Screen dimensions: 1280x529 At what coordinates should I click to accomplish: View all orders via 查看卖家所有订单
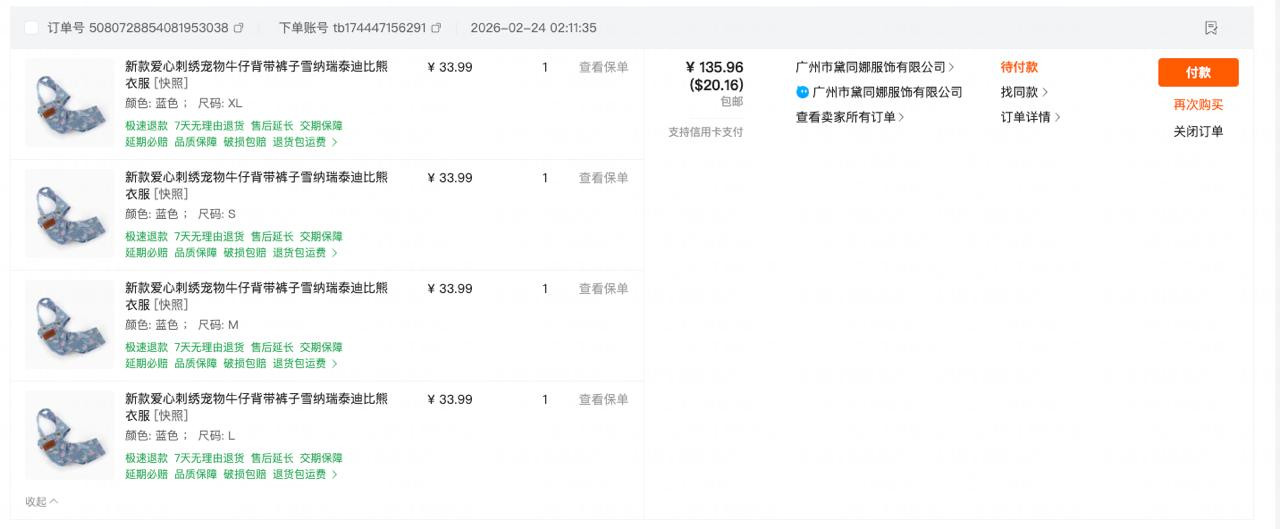[x=850, y=117]
